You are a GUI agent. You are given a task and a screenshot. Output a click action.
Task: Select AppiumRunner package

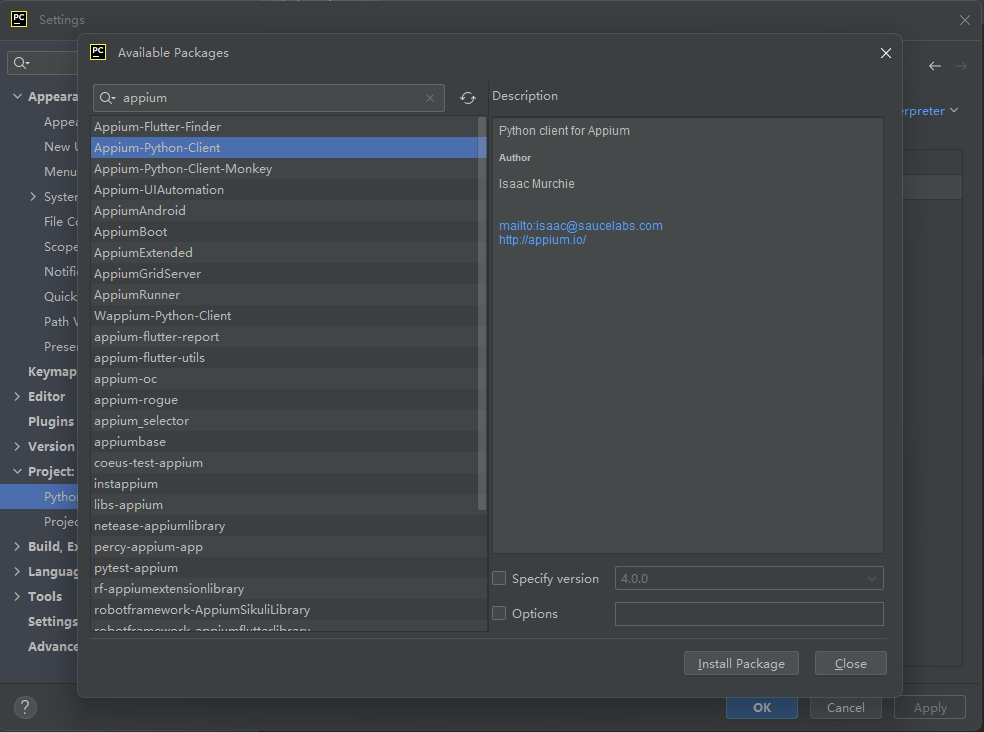pos(284,295)
